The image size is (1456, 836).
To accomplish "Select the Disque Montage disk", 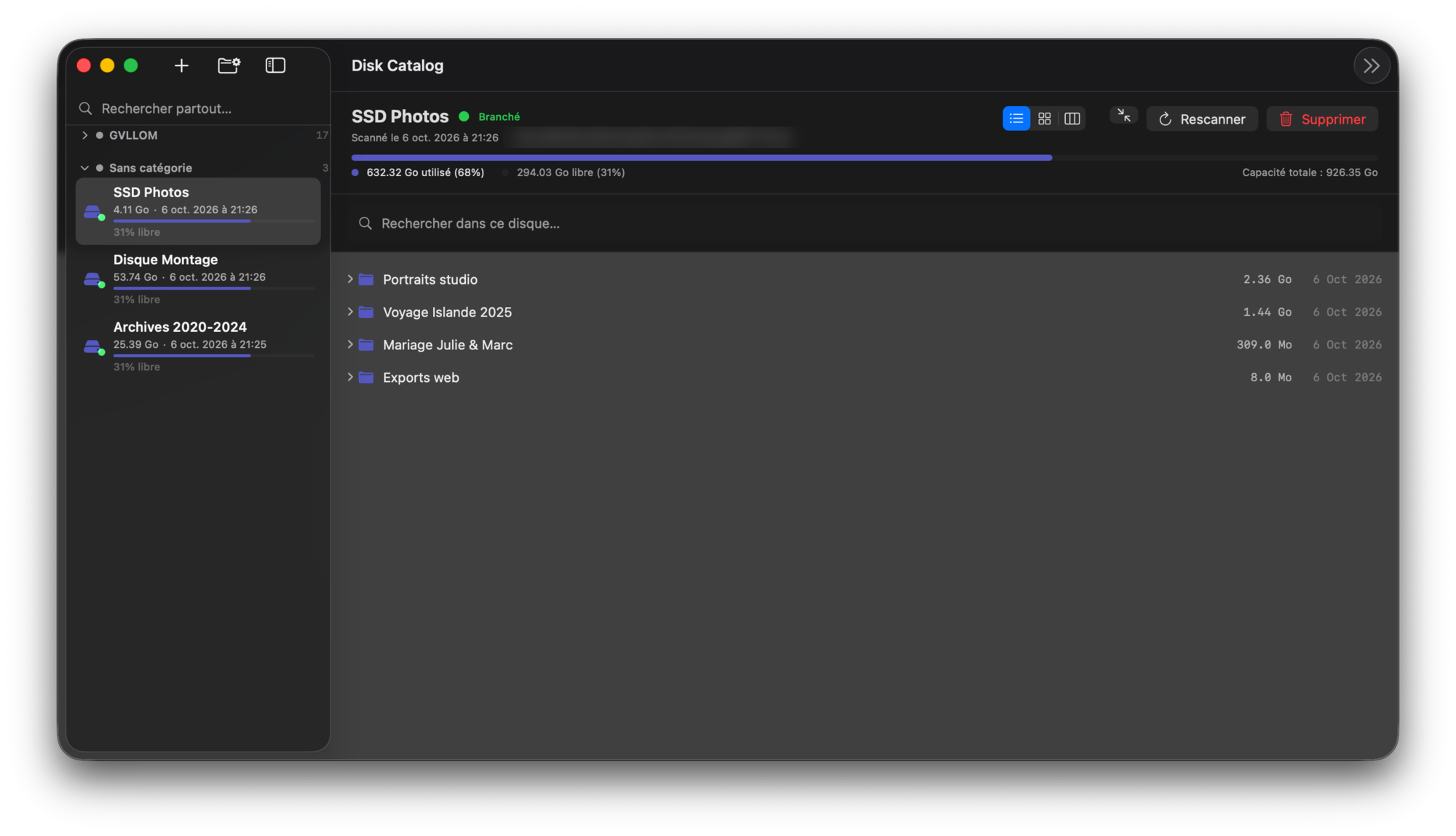I will point(198,279).
